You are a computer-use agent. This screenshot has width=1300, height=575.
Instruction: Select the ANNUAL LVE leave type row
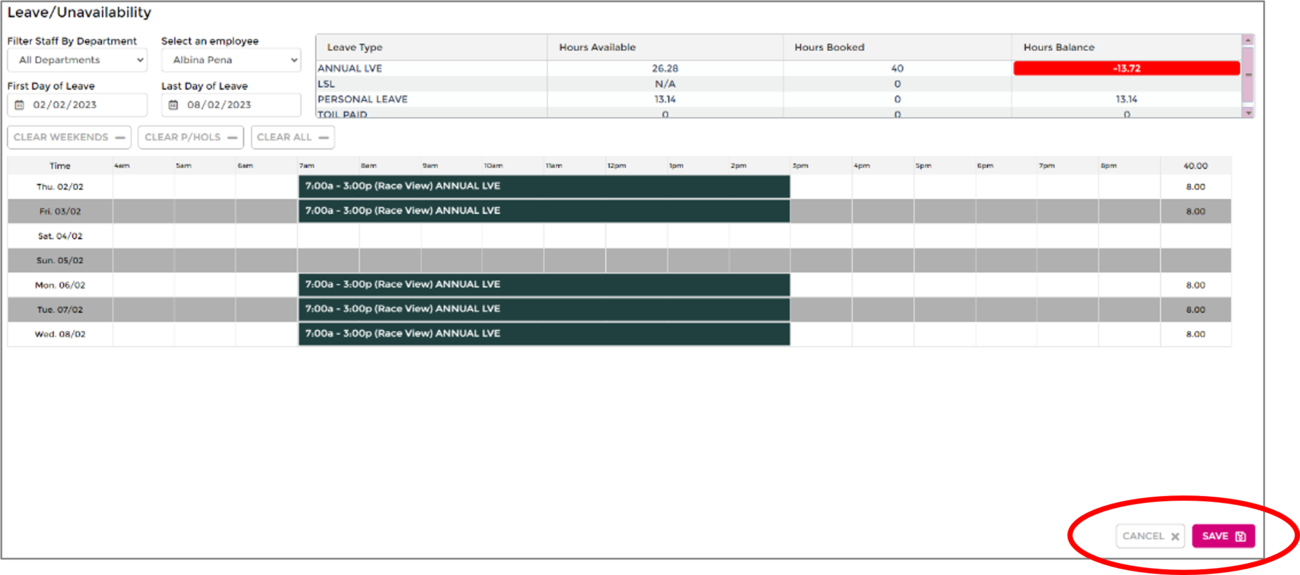click(350, 69)
